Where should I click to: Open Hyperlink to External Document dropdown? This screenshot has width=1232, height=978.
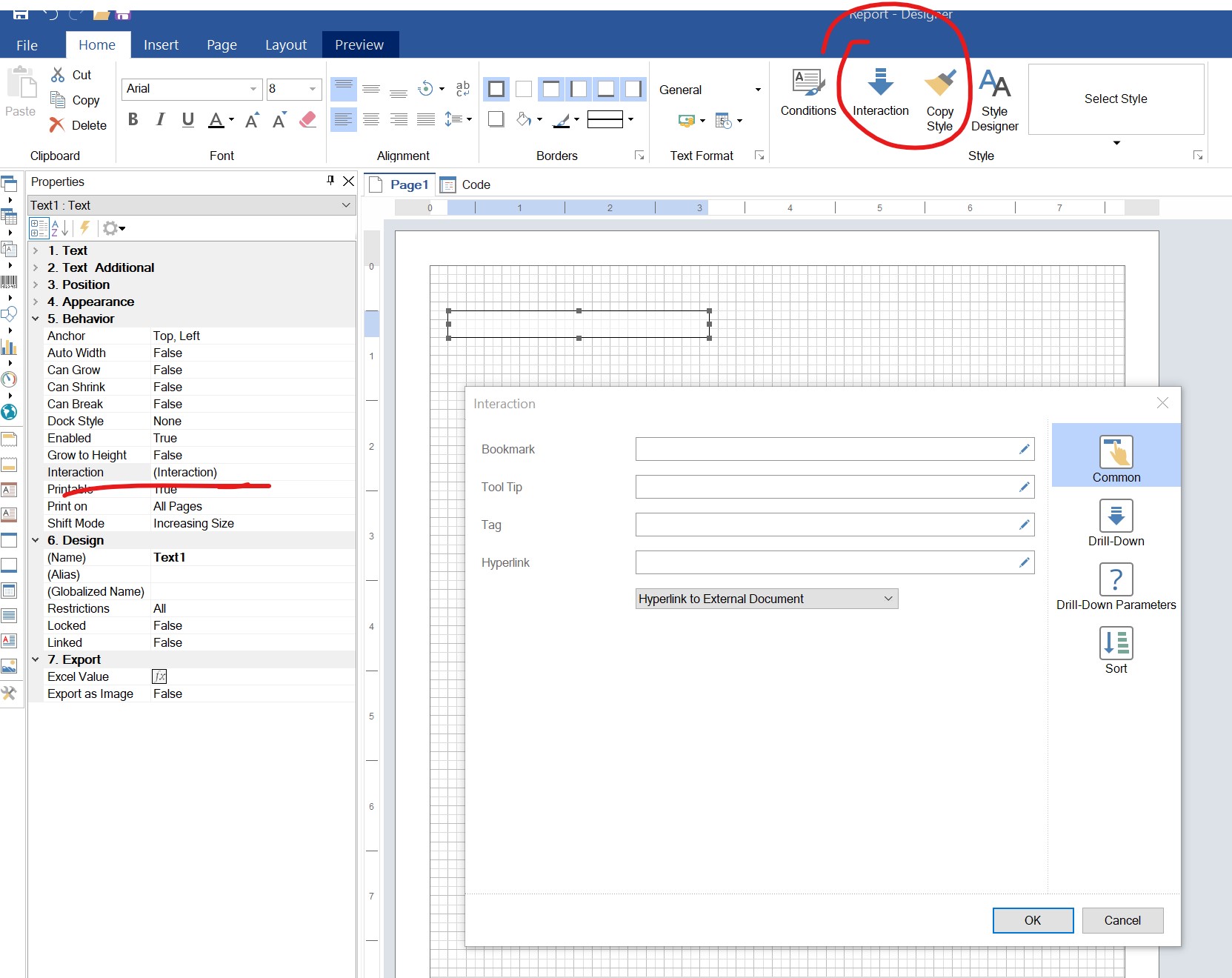click(x=767, y=599)
